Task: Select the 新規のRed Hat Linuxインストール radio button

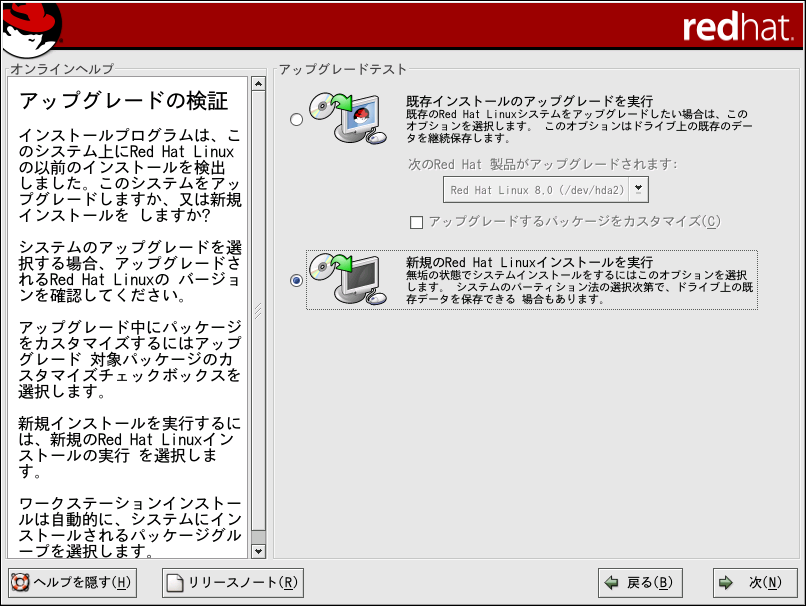Action: [x=295, y=281]
